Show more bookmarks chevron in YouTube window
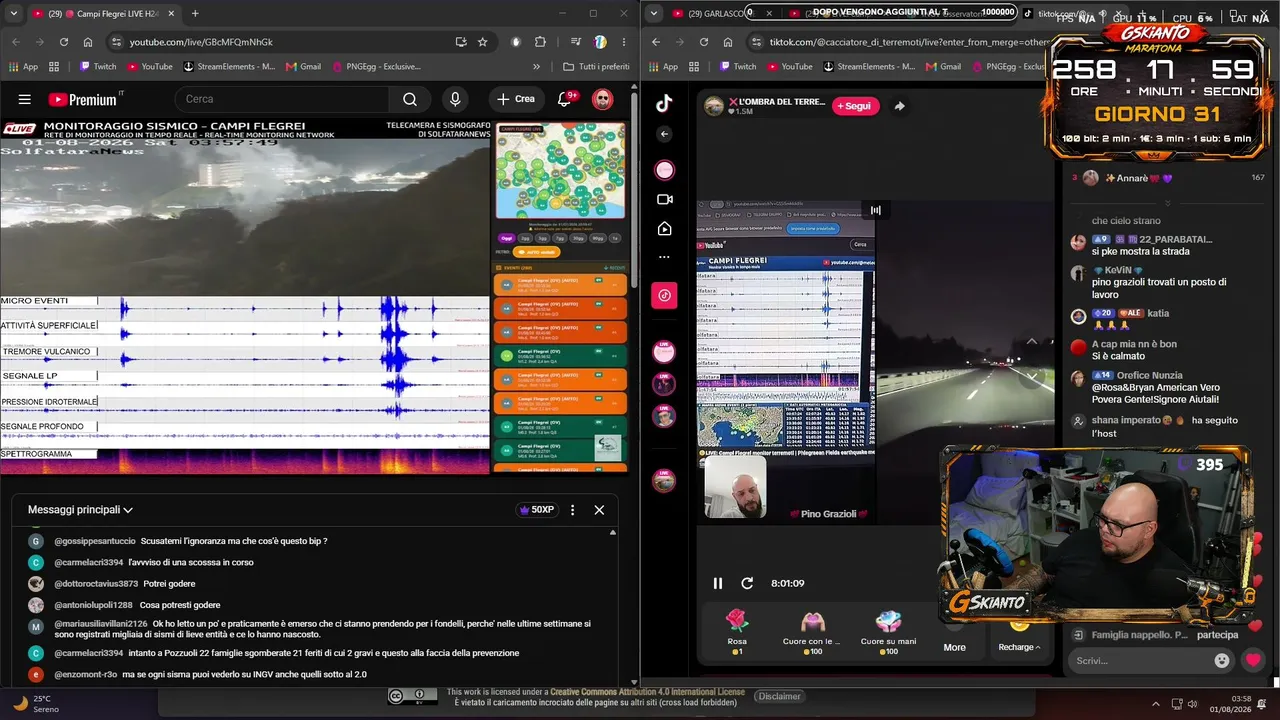Viewport: 1280px width, 720px height. coord(536,67)
